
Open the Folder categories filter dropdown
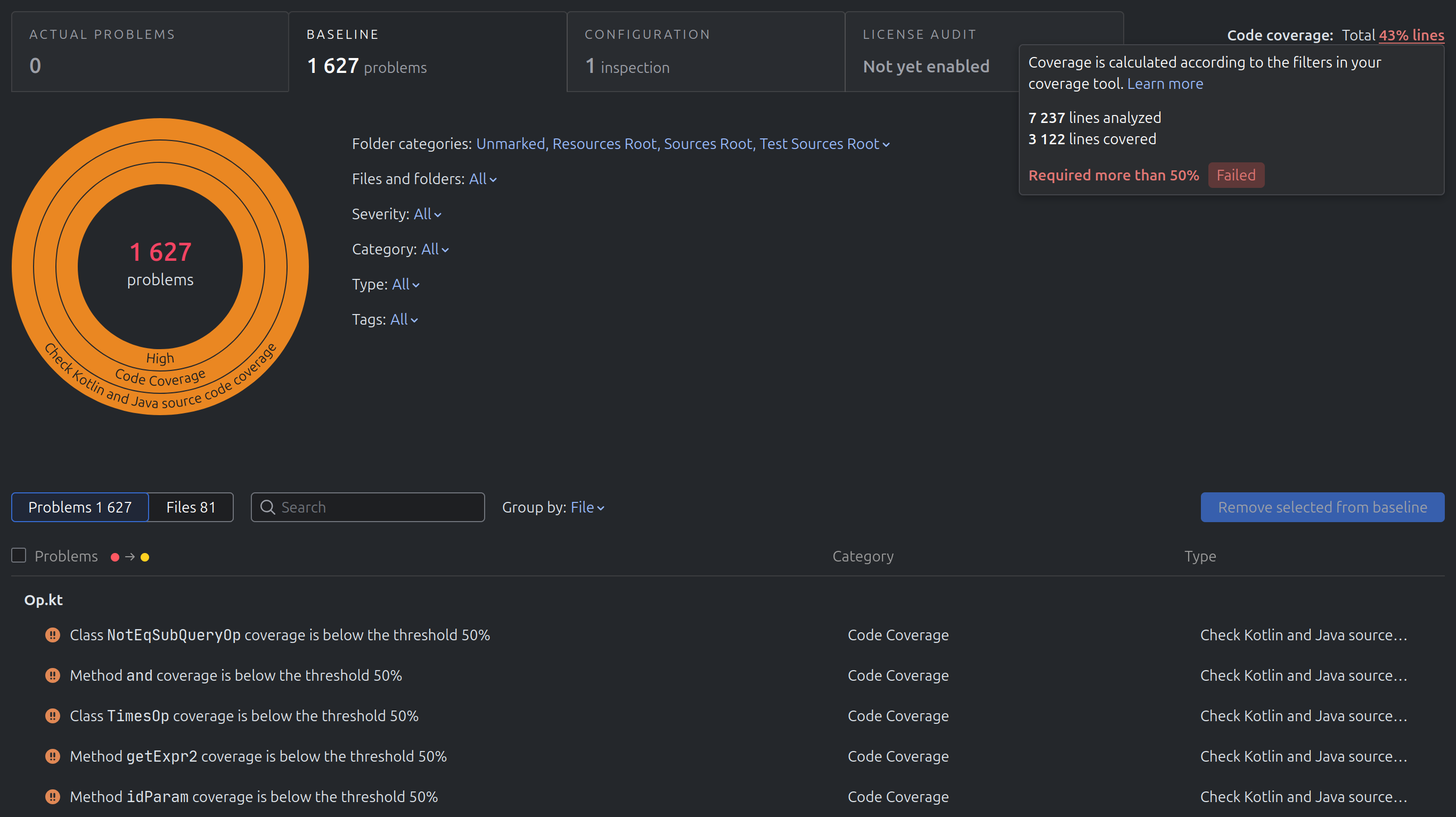(683, 144)
